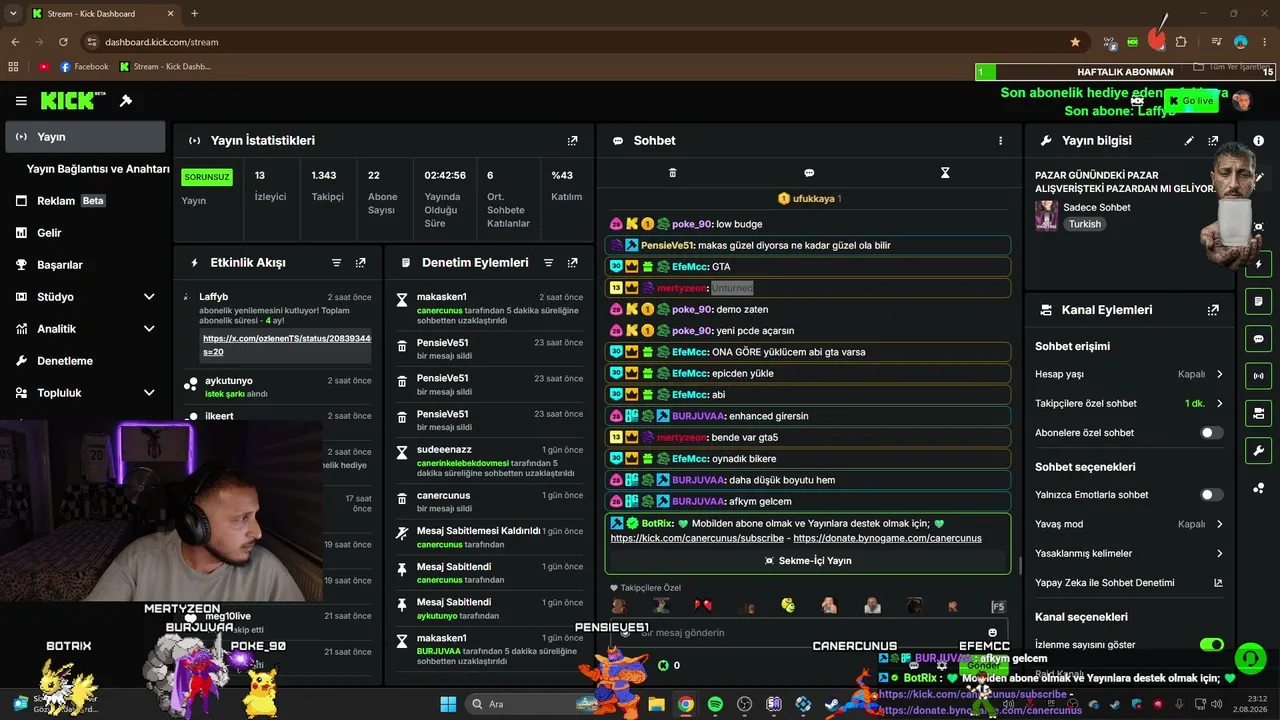Image resolution: width=1280 pixels, height=720 pixels.
Task: Click the Kick logo
Action: coord(73,101)
